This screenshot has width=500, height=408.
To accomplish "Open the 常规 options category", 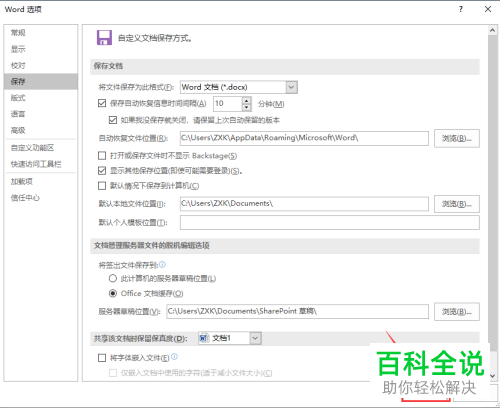I will click(x=41, y=33).
